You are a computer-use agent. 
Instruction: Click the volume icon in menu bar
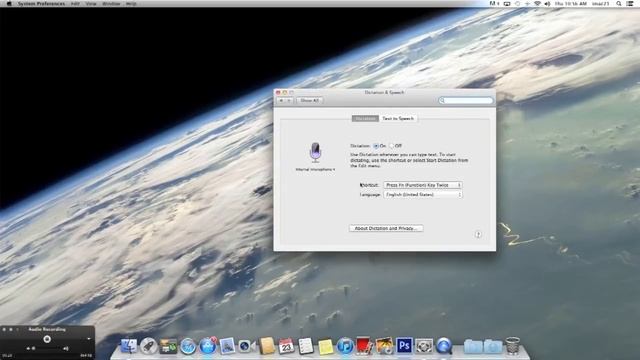click(x=547, y=3)
